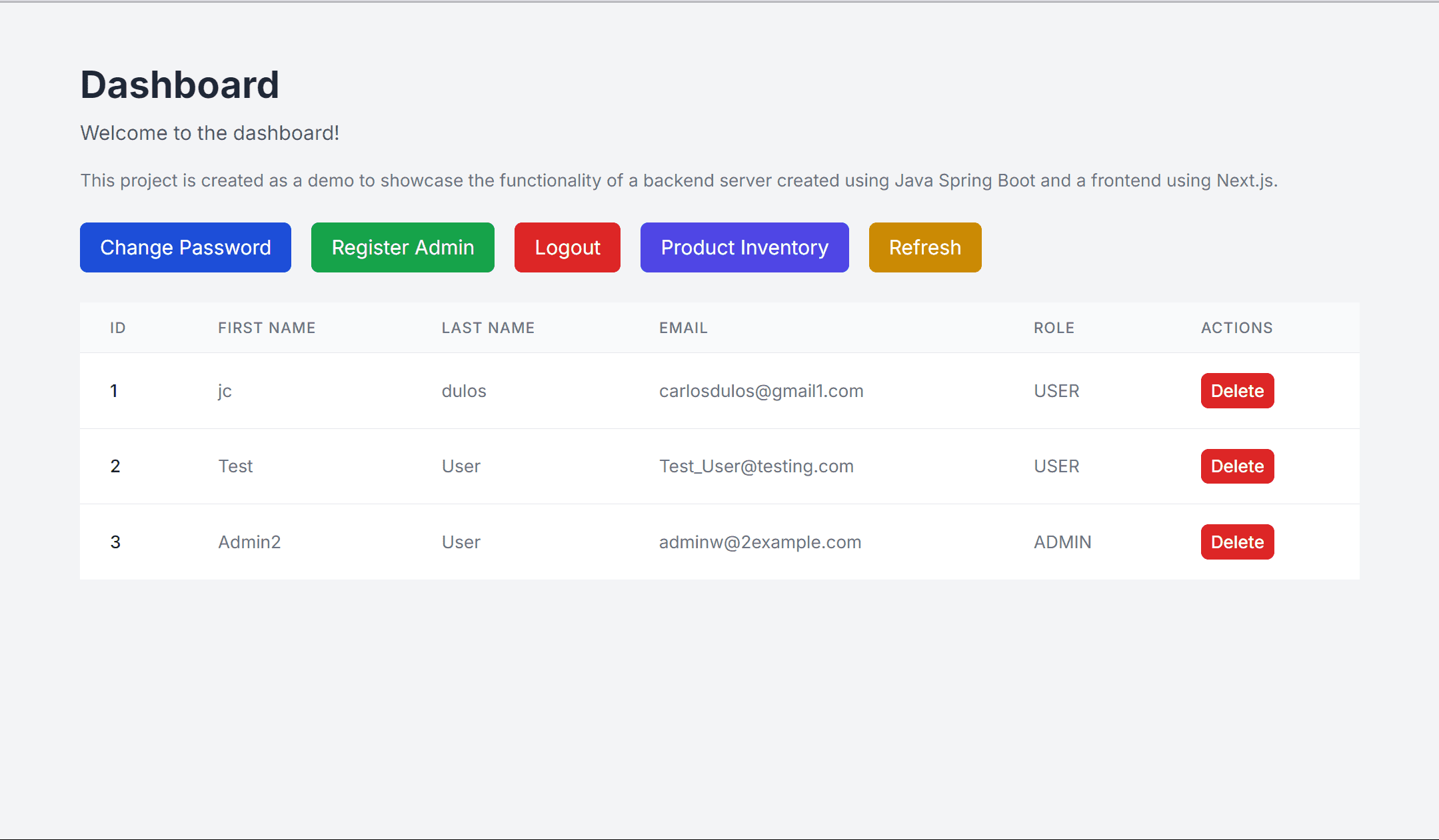1439x840 pixels.
Task: Click the ID column header
Action: (x=118, y=328)
